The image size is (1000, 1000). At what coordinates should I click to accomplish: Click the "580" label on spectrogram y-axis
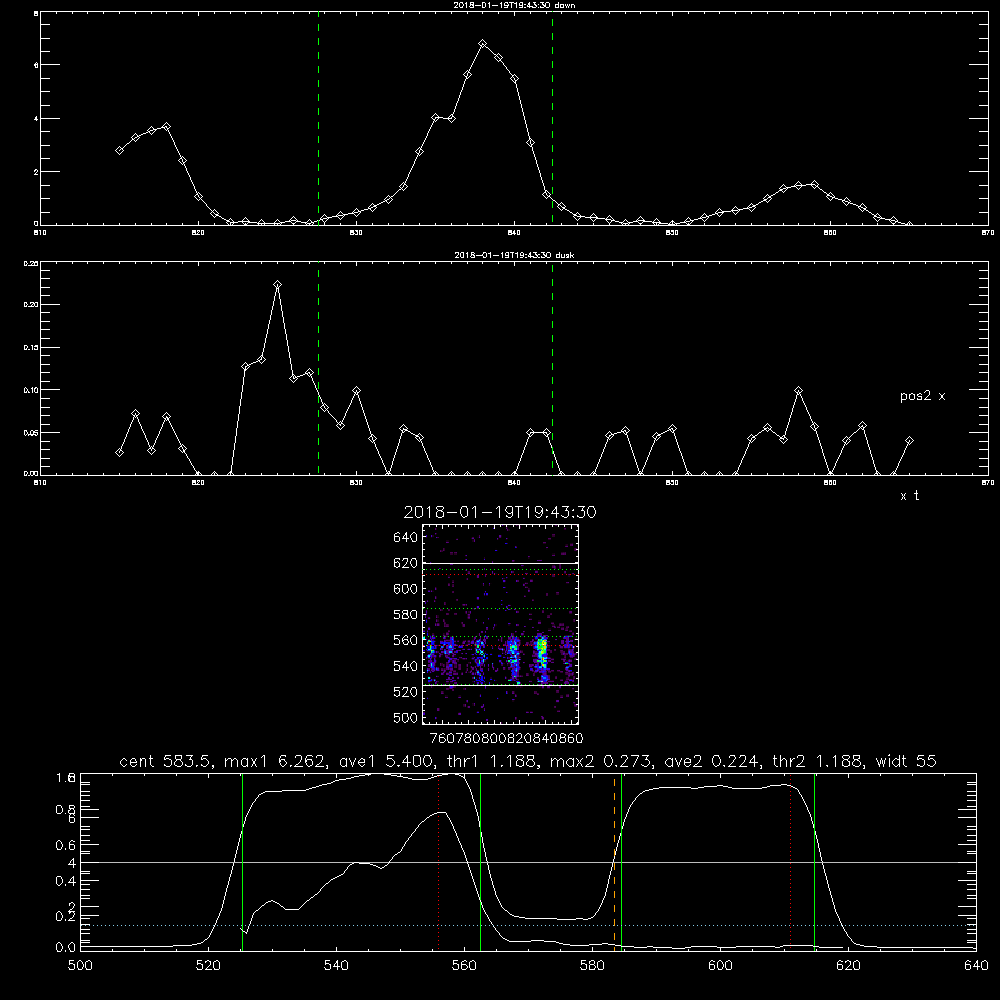pyautogui.click(x=406, y=615)
